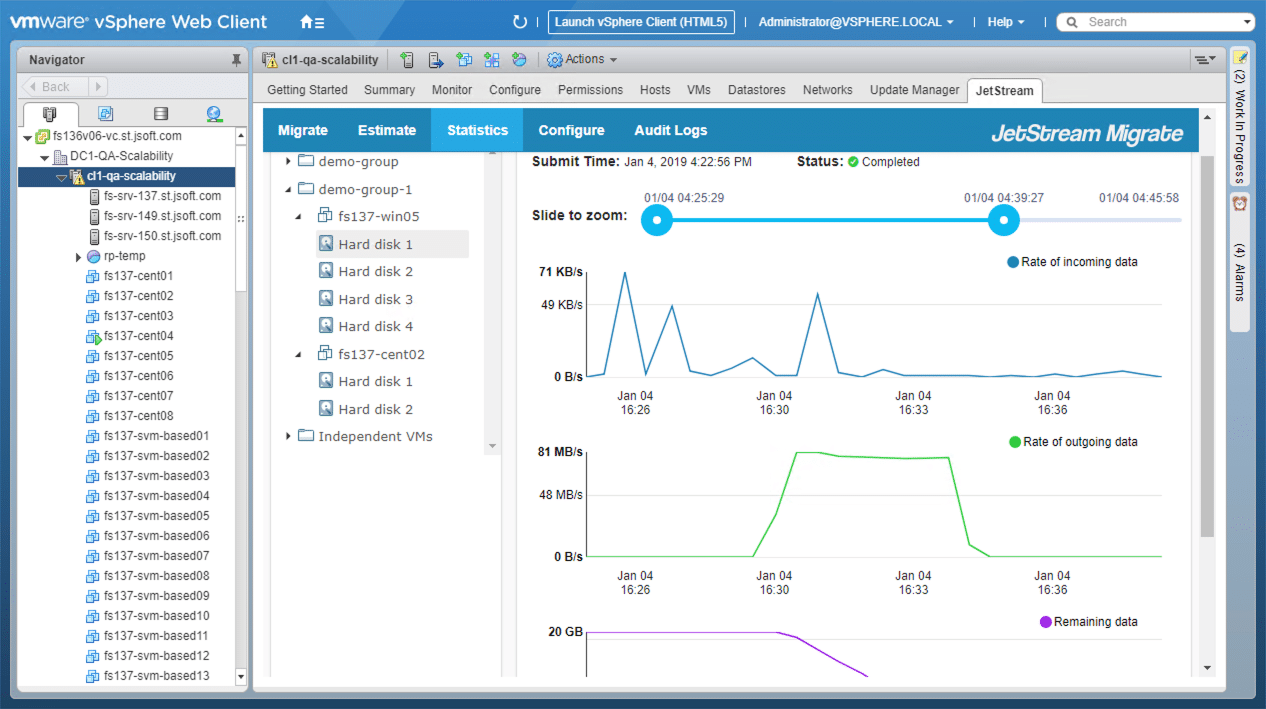Viewport: 1266px width, 709px height.
Task: Click the New Resource Pool toolbar icon
Action: click(519, 60)
